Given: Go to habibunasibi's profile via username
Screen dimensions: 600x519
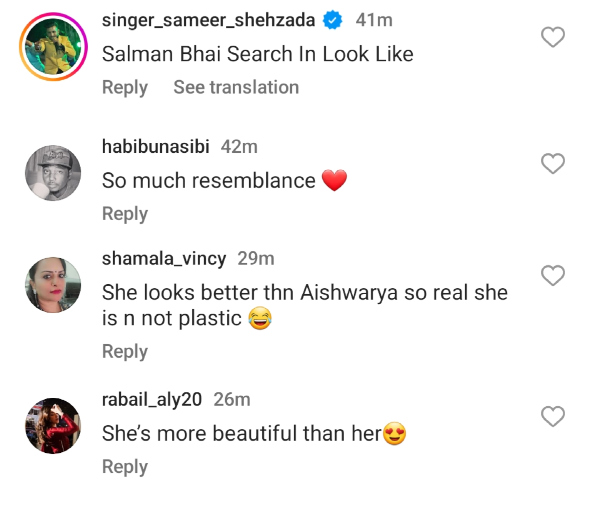Looking at the screenshot, I should pyautogui.click(x=155, y=146).
